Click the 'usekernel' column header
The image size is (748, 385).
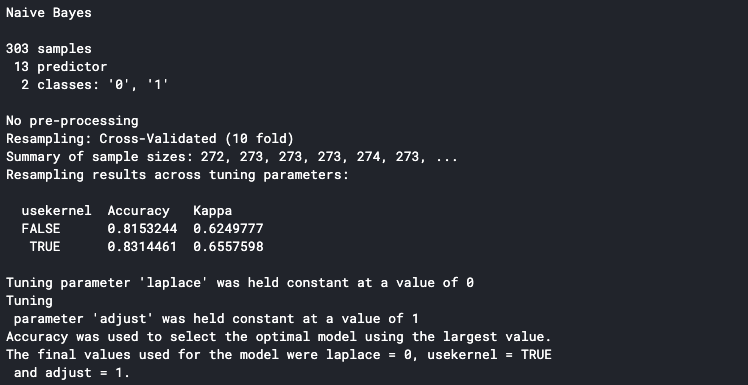56,211
